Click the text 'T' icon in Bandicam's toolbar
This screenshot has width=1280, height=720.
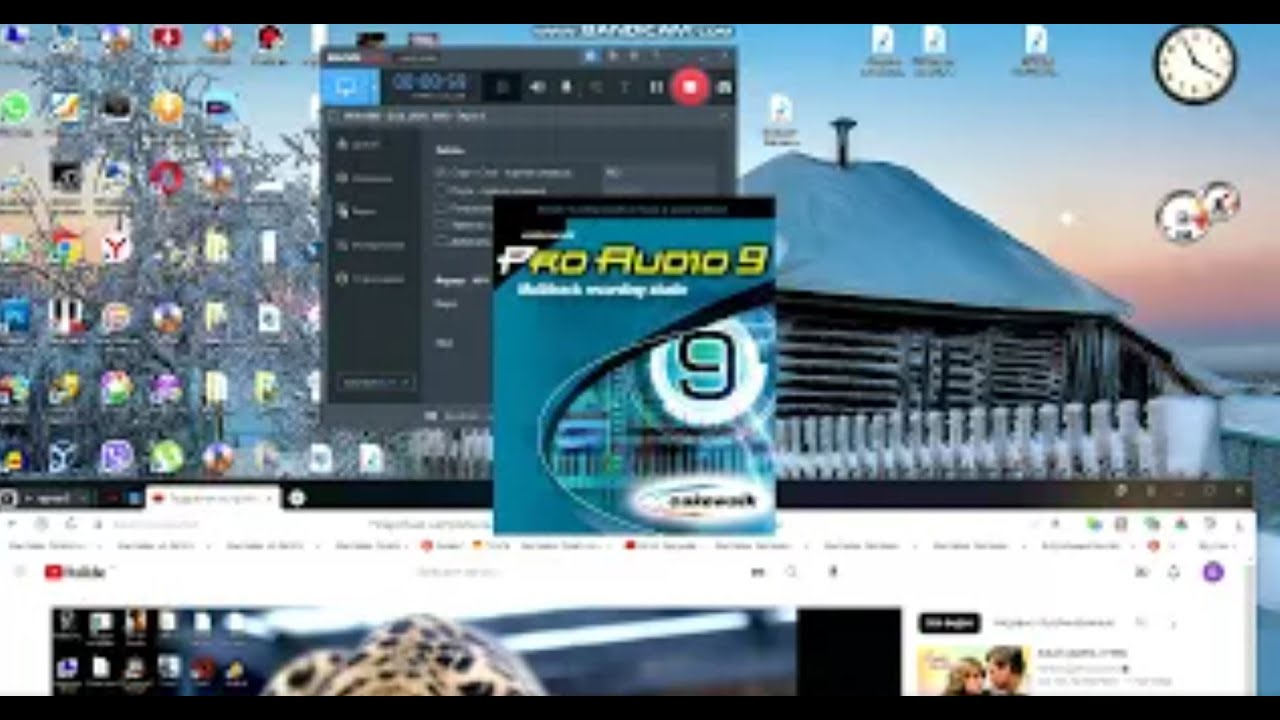pos(625,87)
